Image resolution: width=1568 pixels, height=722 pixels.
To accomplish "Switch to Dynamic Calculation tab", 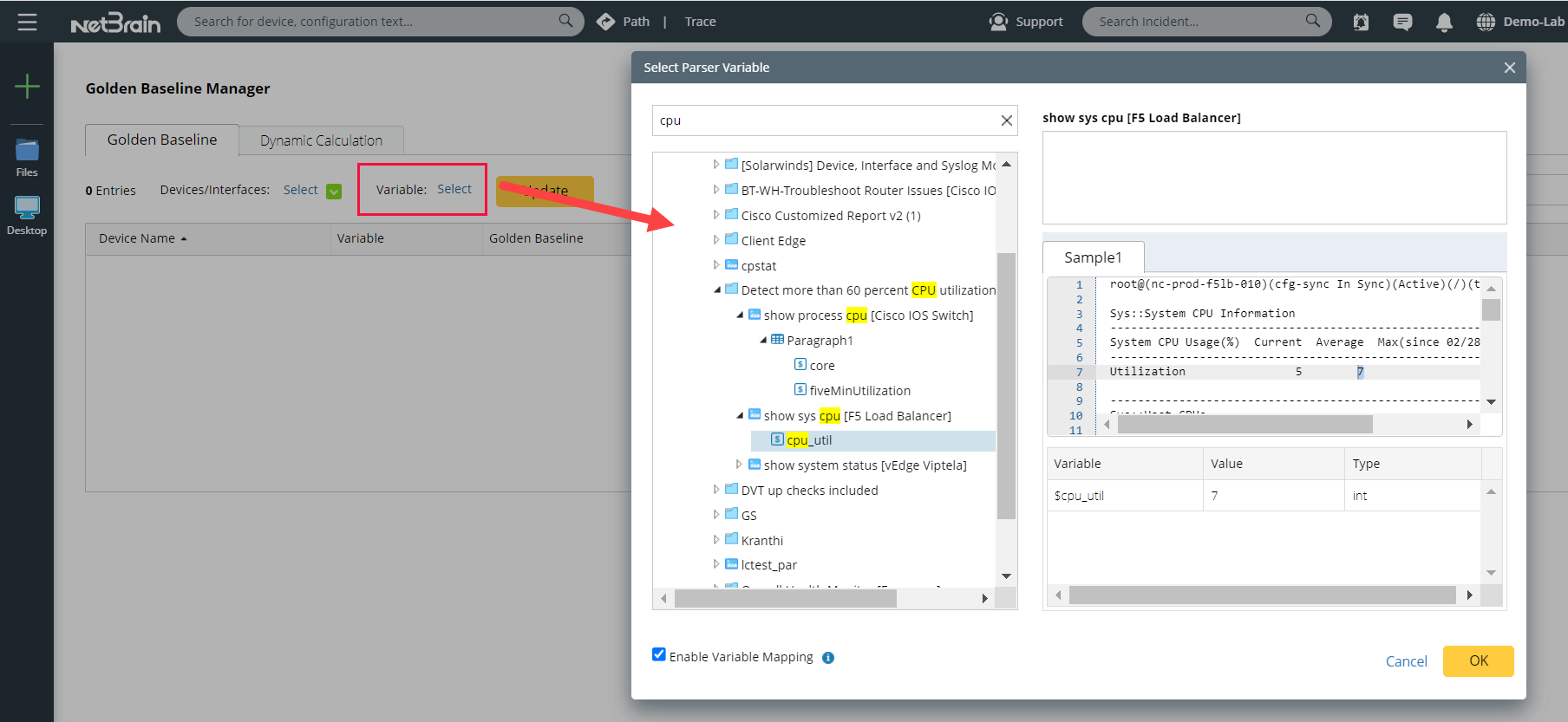I will point(321,140).
